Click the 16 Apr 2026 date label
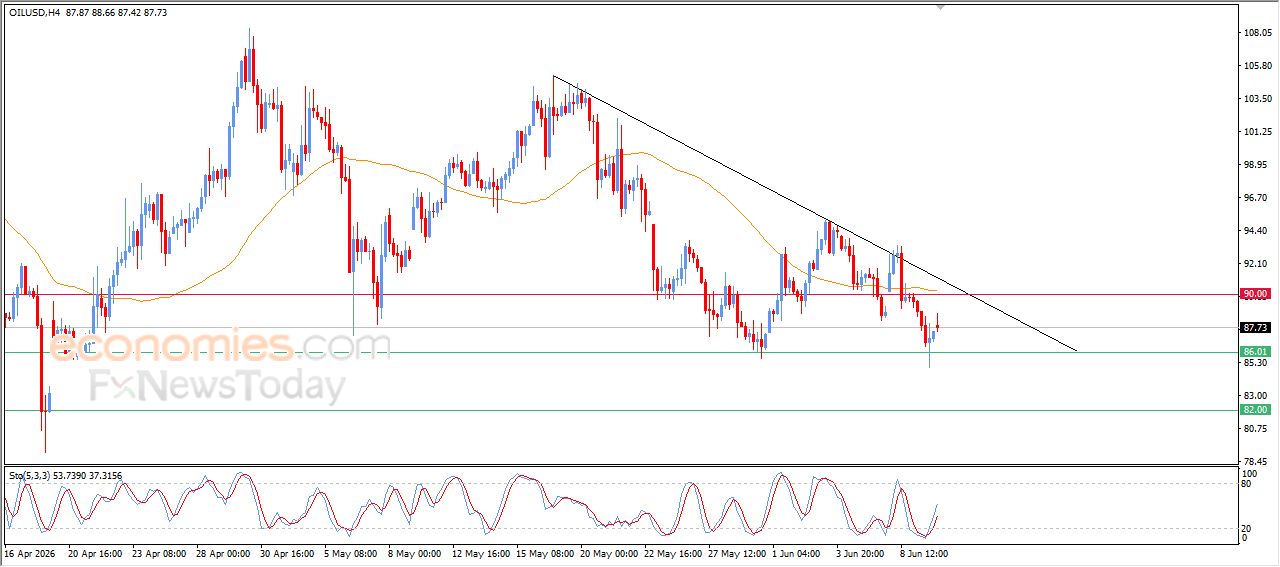The width and height of the screenshot is (1280, 567). pyautogui.click(x=31, y=552)
